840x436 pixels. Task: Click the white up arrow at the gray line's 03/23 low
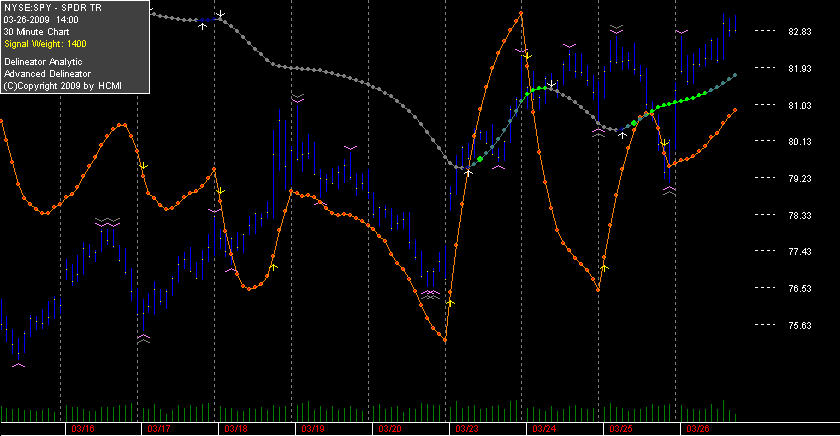click(468, 172)
